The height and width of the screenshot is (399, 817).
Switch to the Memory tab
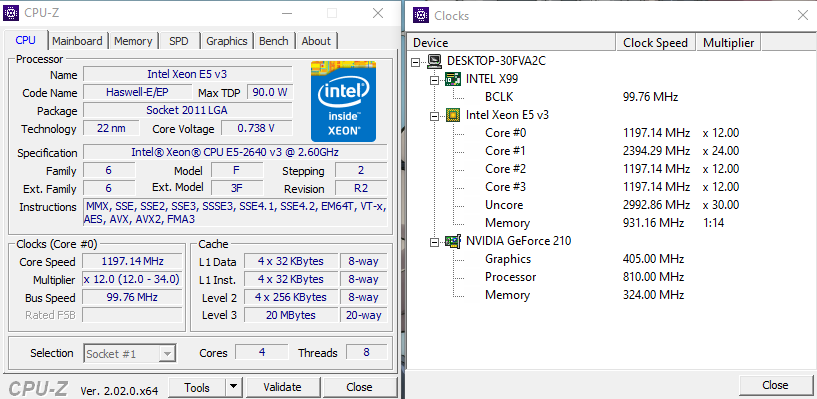[x=133, y=41]
